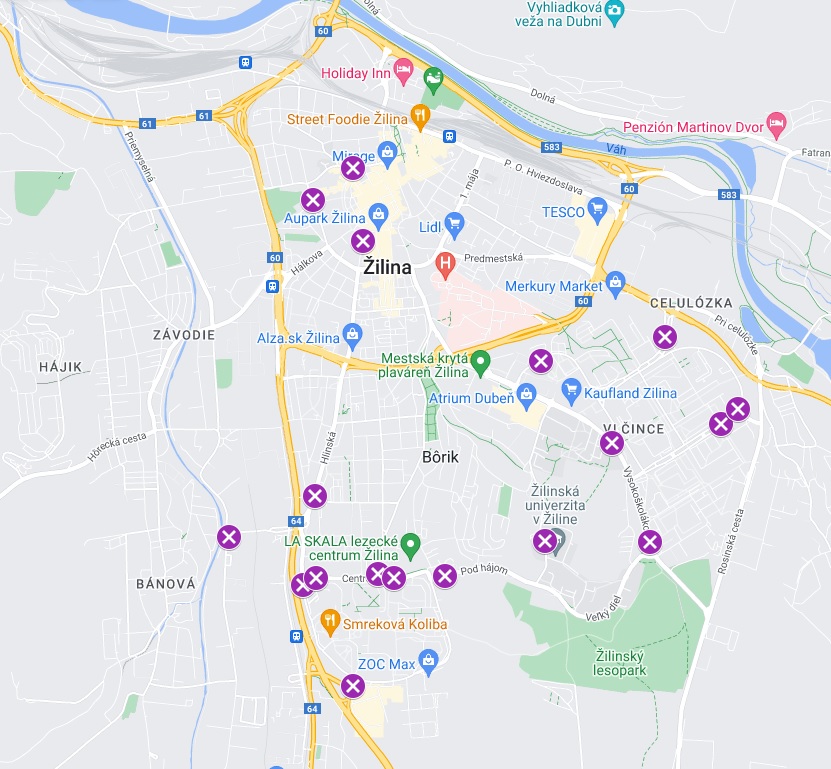Select the Street Foodie Žilina restaurant icon
Viewport: 831px width, 769px height.
[420, 117]
